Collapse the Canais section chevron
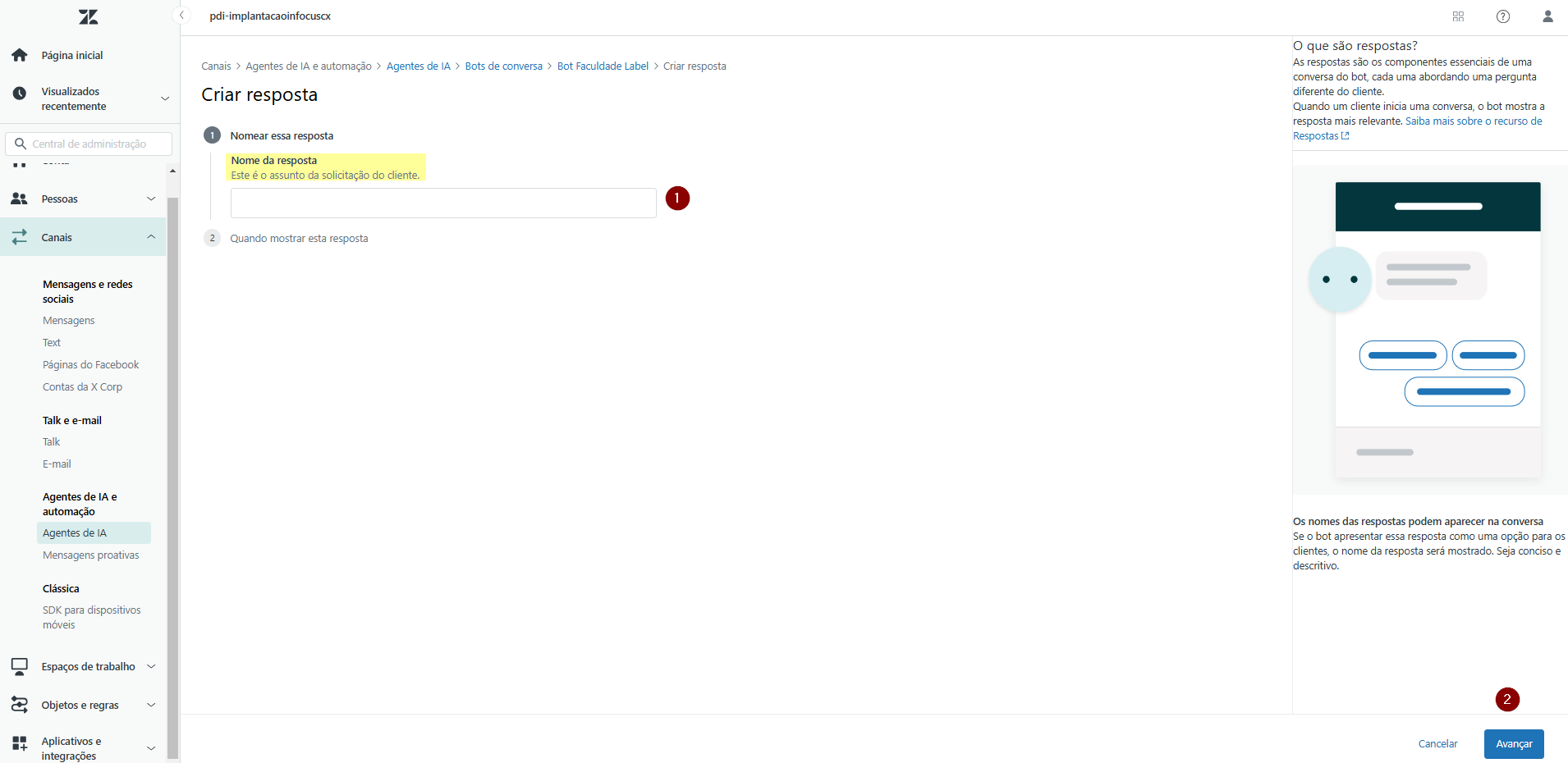The image size is (1568, 763). pos(151,237)
